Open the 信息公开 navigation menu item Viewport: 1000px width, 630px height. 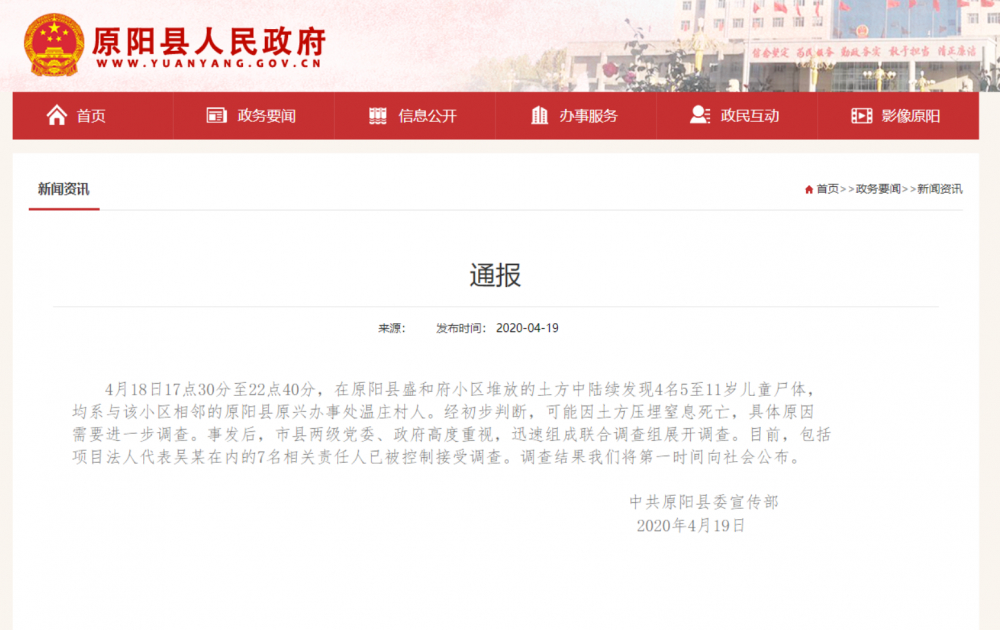[428, 115]
